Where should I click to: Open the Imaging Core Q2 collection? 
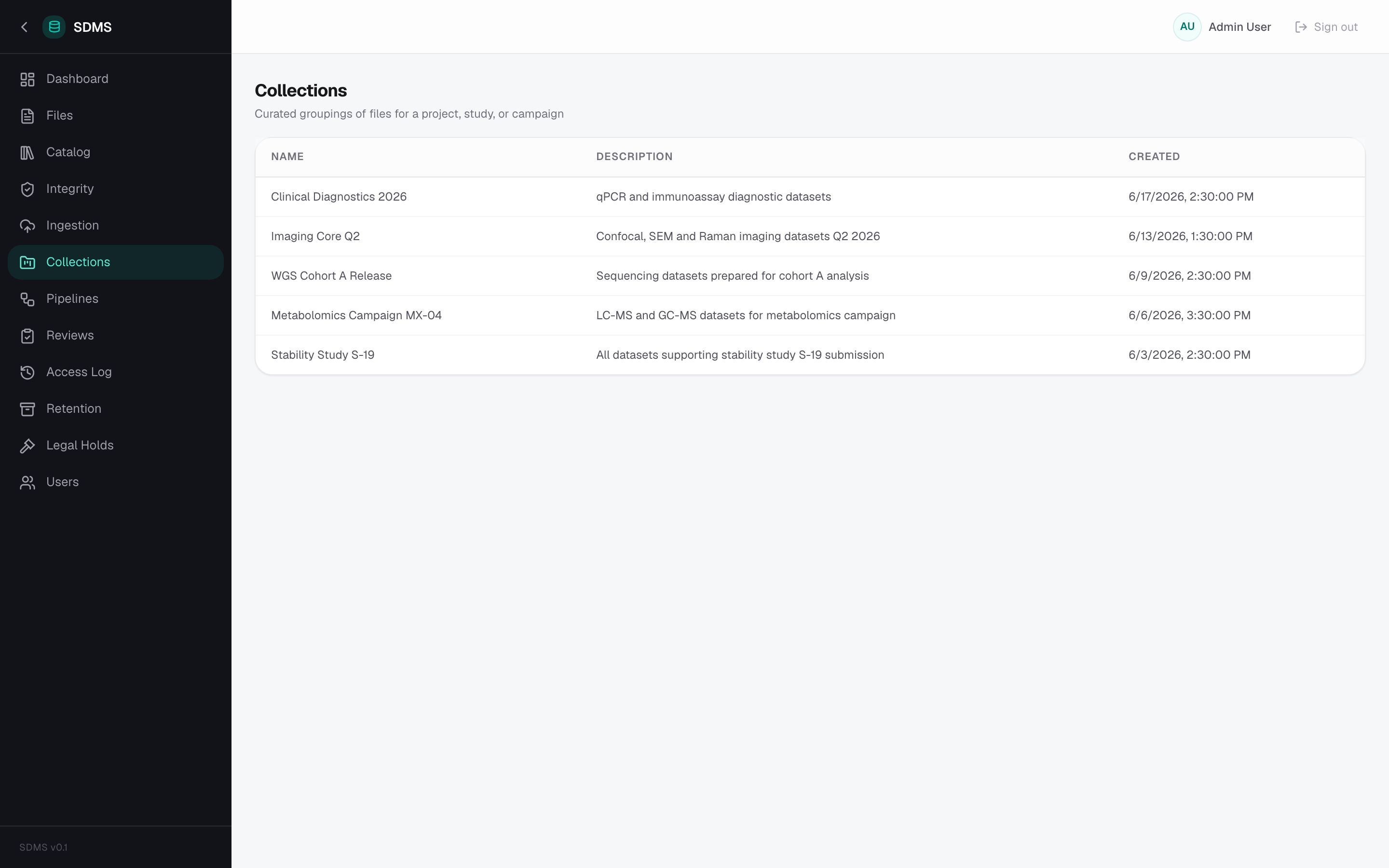tap(315, 236)
